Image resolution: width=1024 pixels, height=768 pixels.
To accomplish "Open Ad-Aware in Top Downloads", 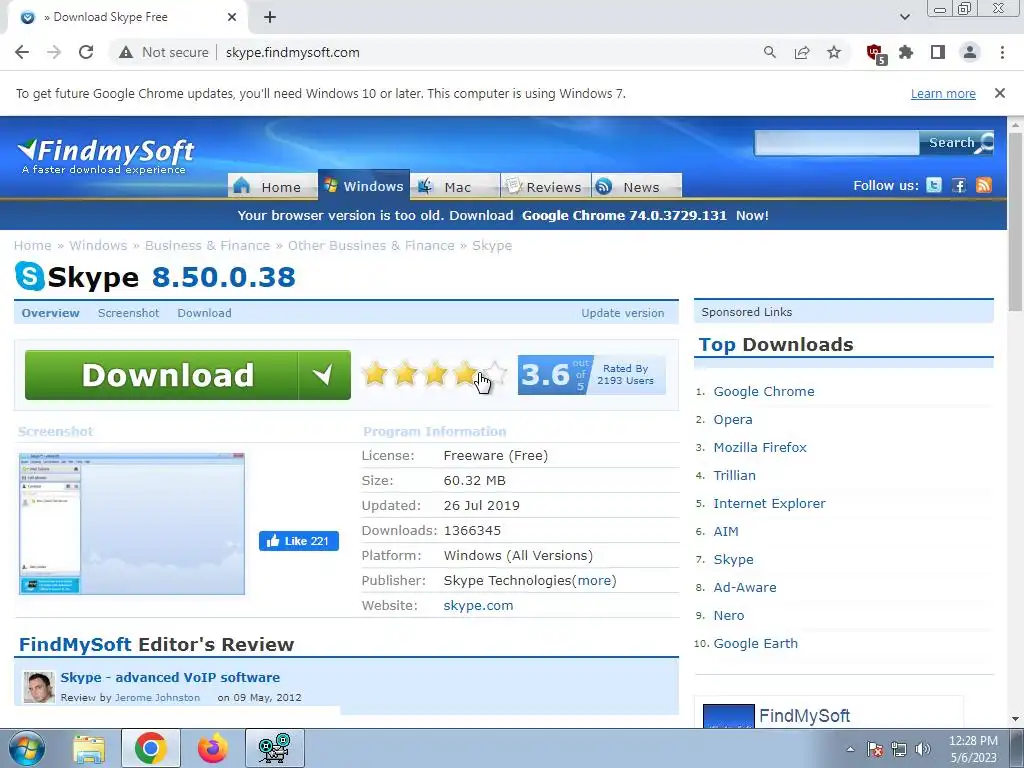I will pyautogui.click(x=744, y=587).
